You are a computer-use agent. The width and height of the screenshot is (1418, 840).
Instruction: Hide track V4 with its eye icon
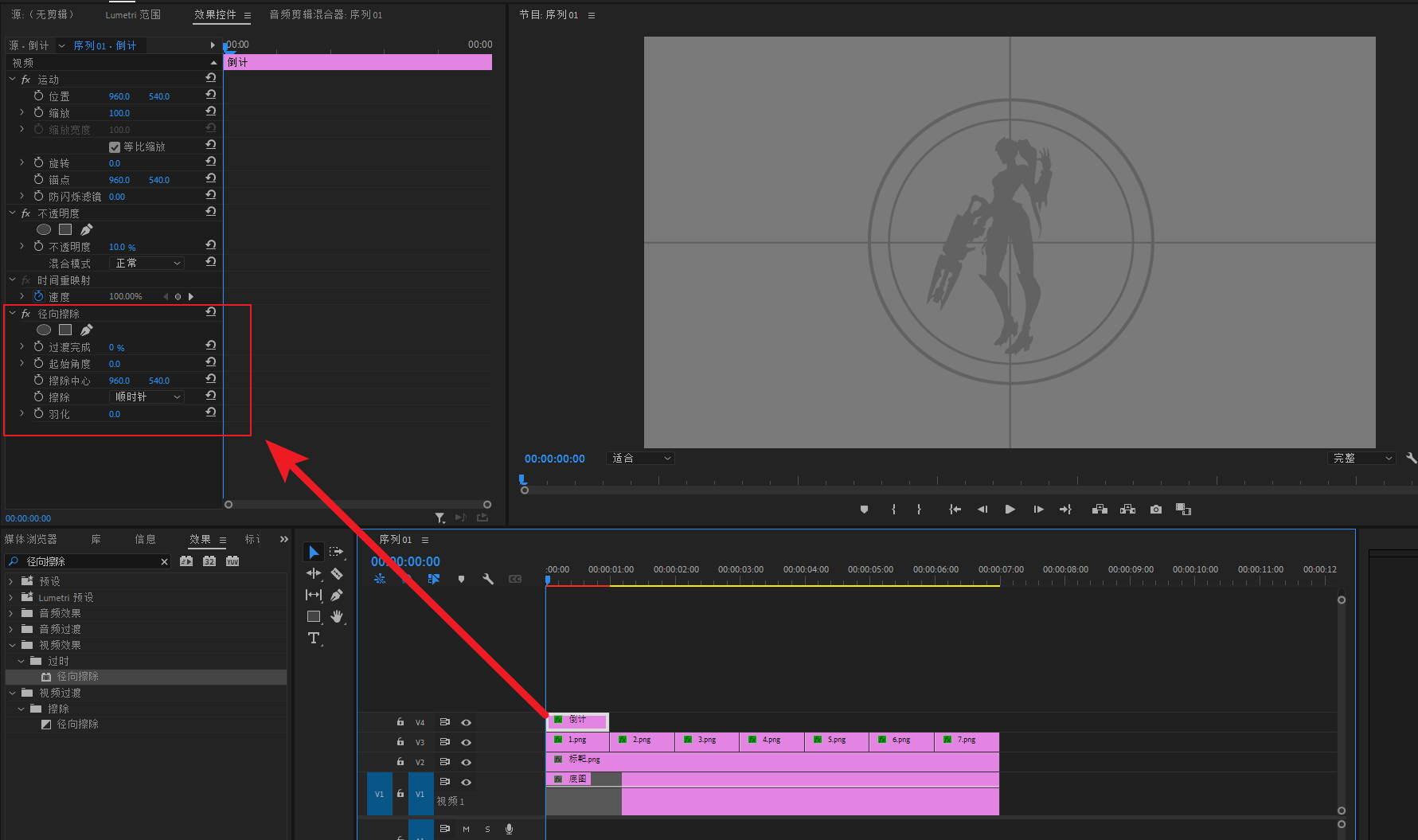pyautogui.click(x=467, y=722)
